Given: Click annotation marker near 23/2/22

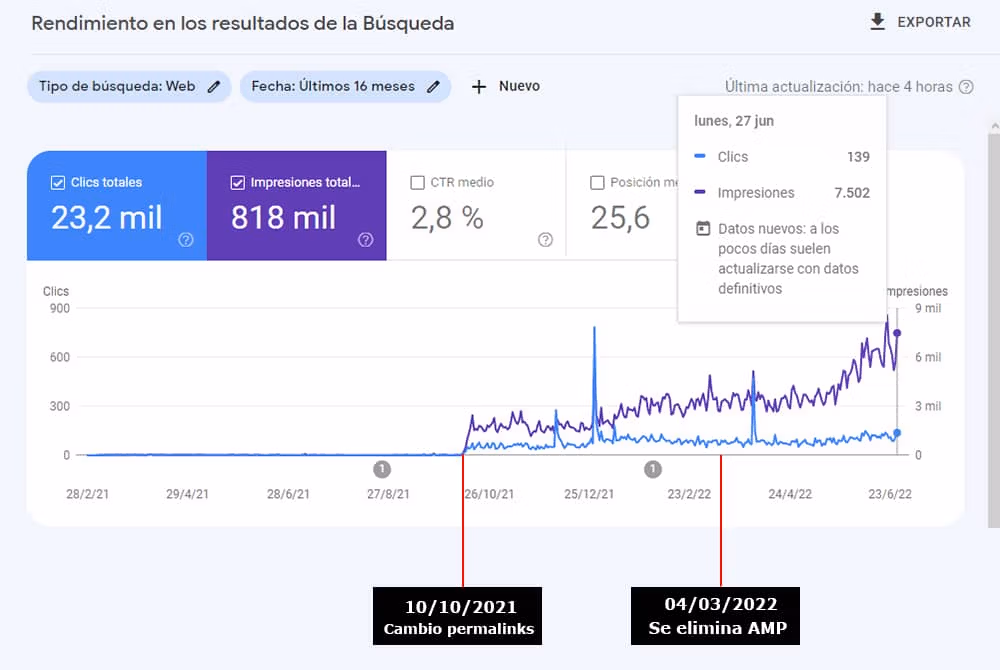Looking at the screenshot, I should click(x=653, y=468).
